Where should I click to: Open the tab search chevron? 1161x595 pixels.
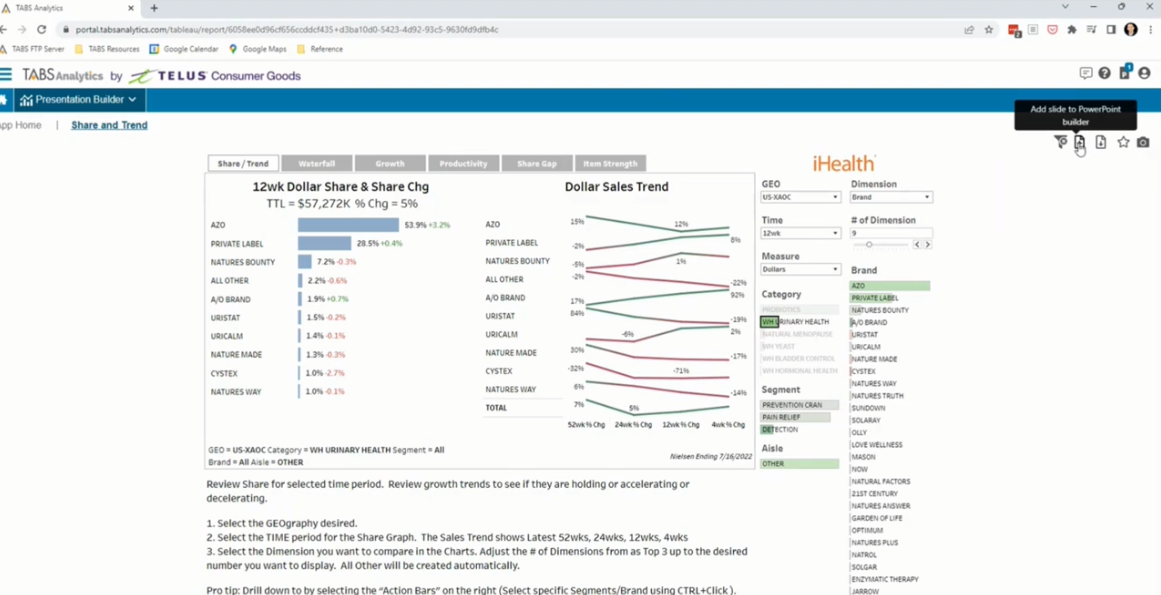click(1065, 7)
